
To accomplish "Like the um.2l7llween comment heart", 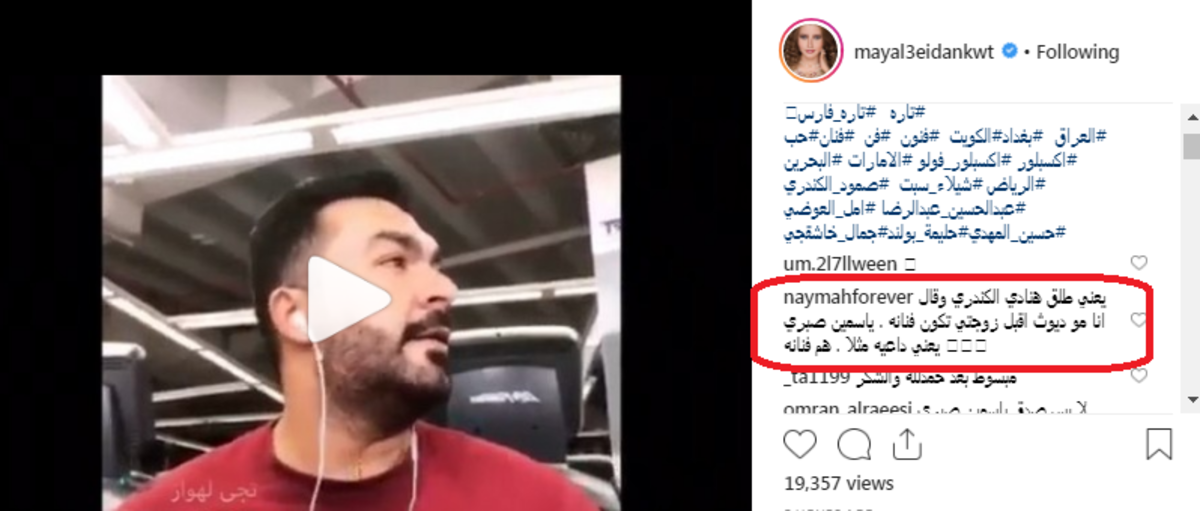I will (x=1138, y=263).
